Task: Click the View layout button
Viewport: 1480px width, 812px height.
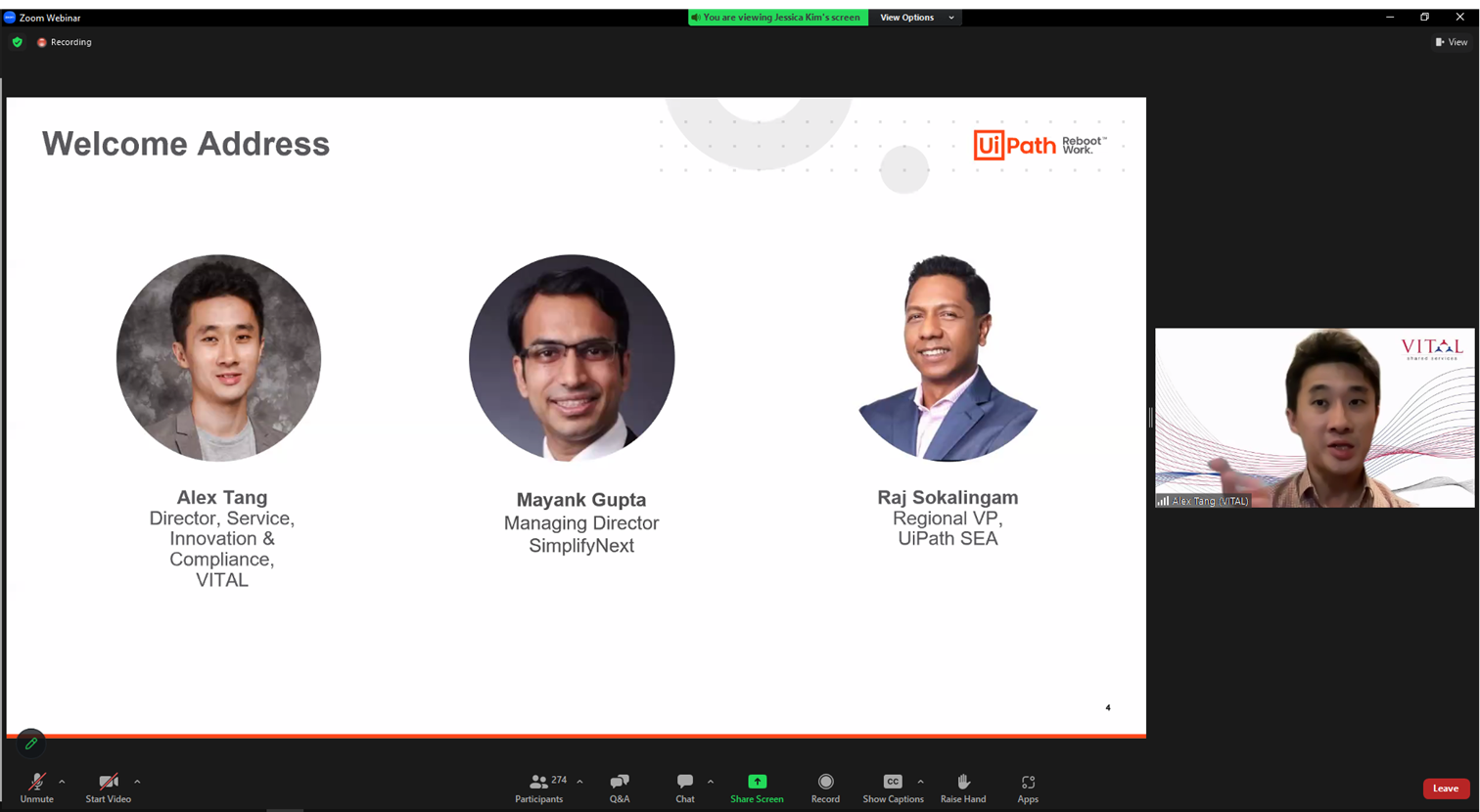Action: [x=1452, y=42]
